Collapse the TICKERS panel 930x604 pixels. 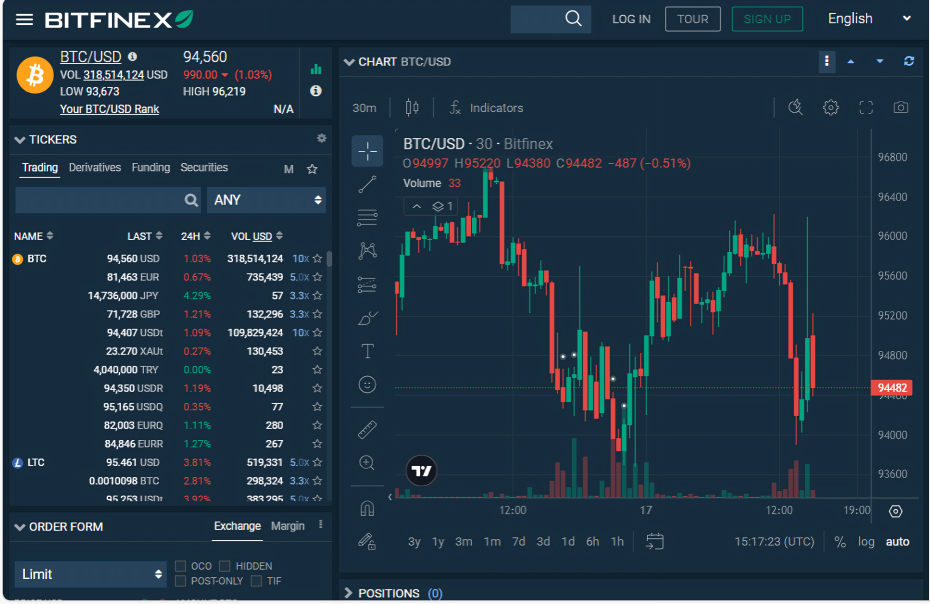coord(20,140)
